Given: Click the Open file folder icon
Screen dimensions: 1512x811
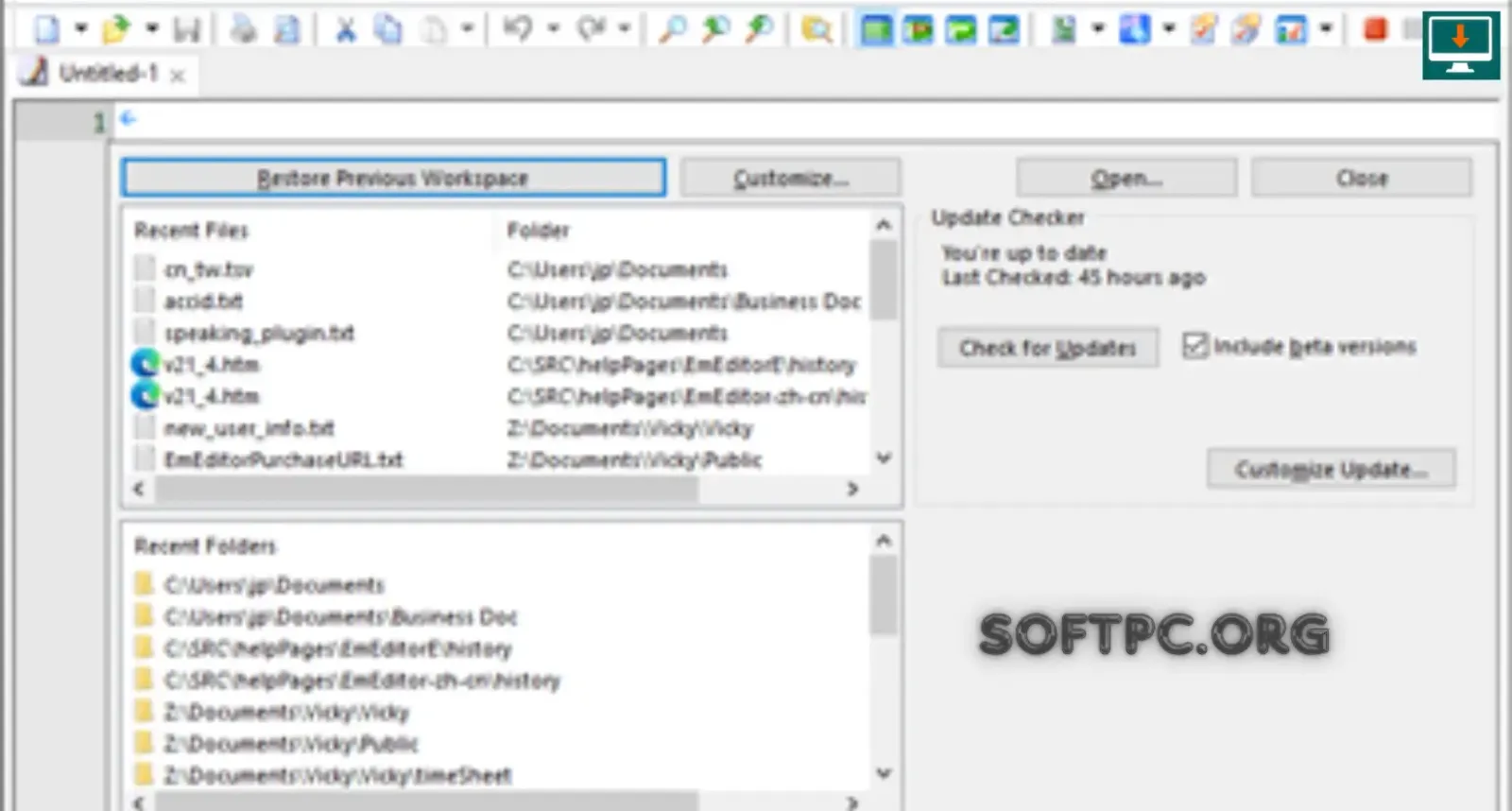Looking at the screenshot, I should (x=116, y=29).
